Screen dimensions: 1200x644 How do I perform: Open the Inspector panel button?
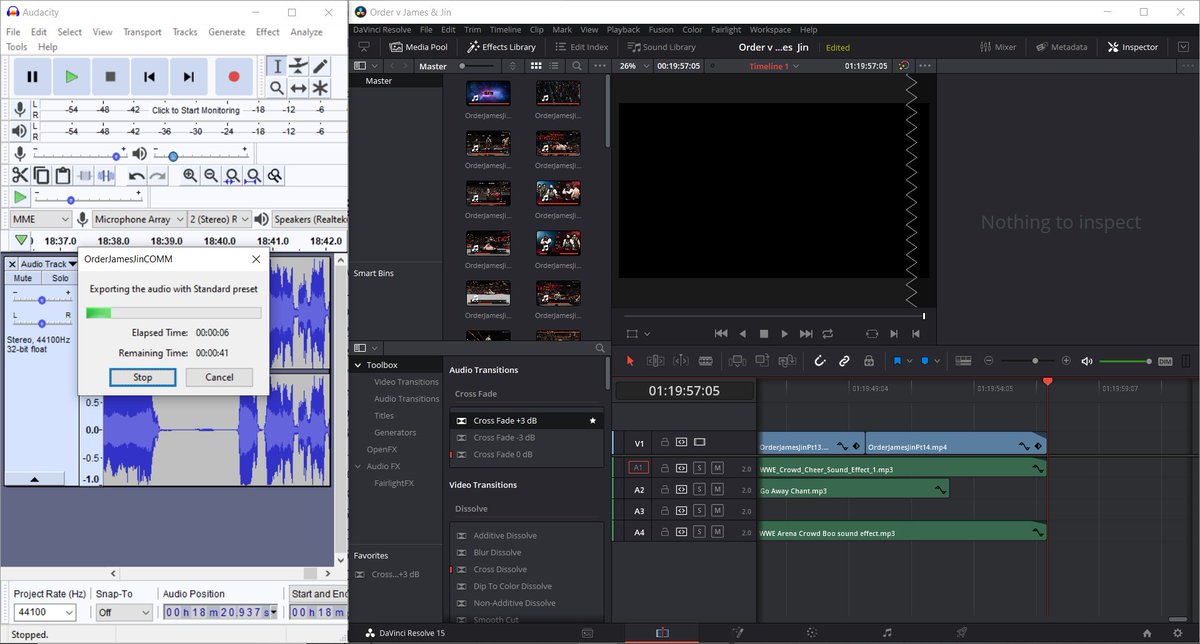click(x=1131, y=47)
